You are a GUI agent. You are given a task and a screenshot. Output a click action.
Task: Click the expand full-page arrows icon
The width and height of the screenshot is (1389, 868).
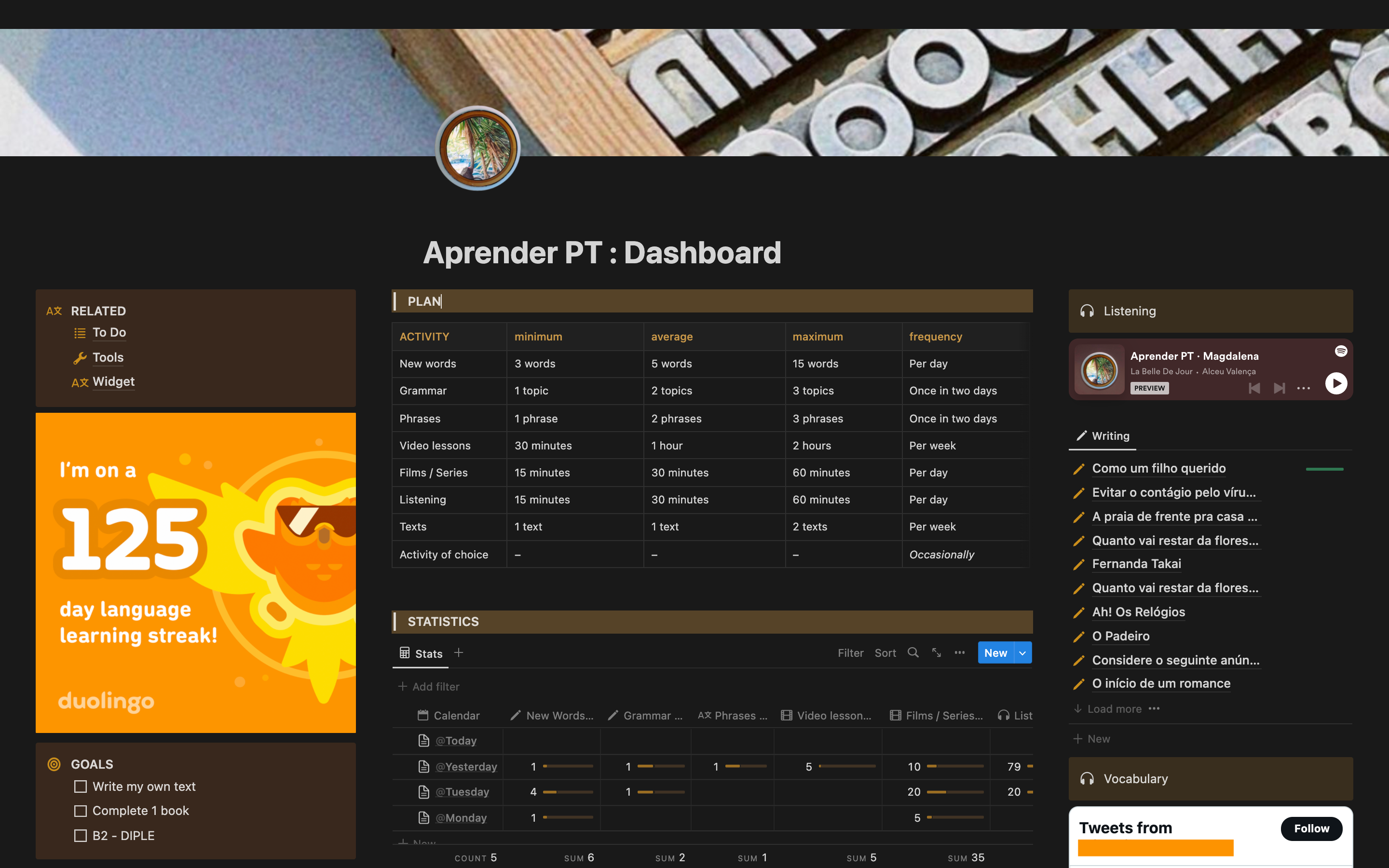click(x=936, y=653)
